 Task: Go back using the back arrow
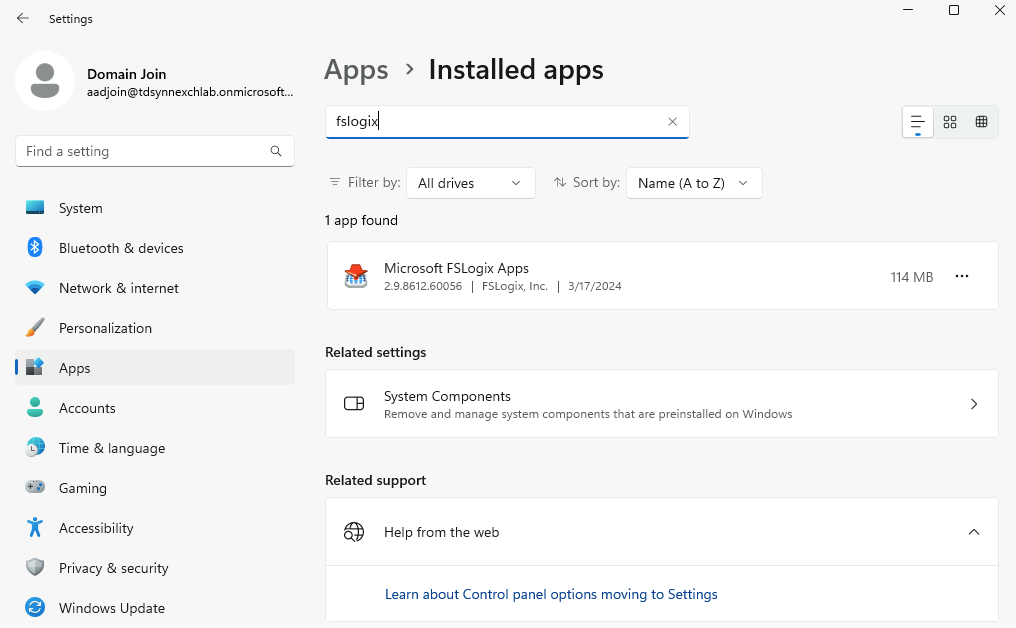(x=23, y=18)
